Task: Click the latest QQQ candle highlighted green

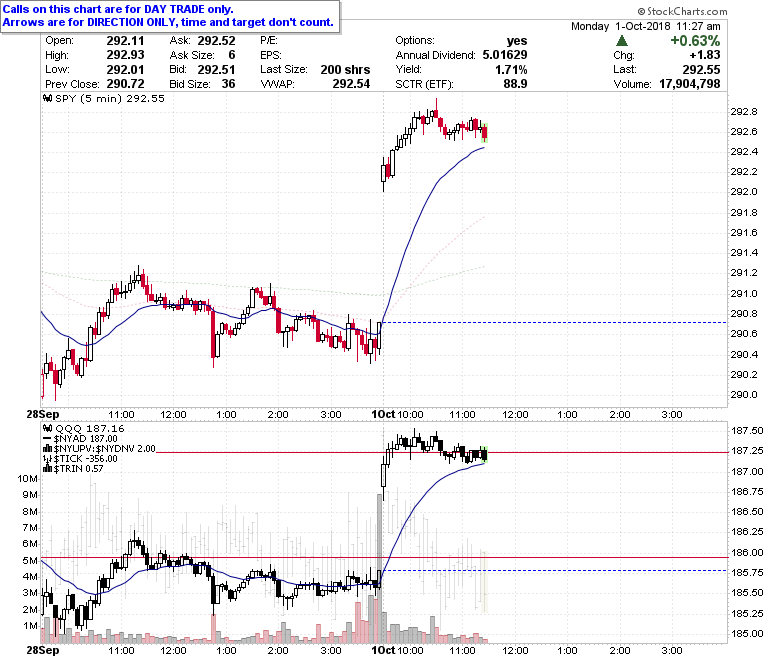Action: pos(485,454)
